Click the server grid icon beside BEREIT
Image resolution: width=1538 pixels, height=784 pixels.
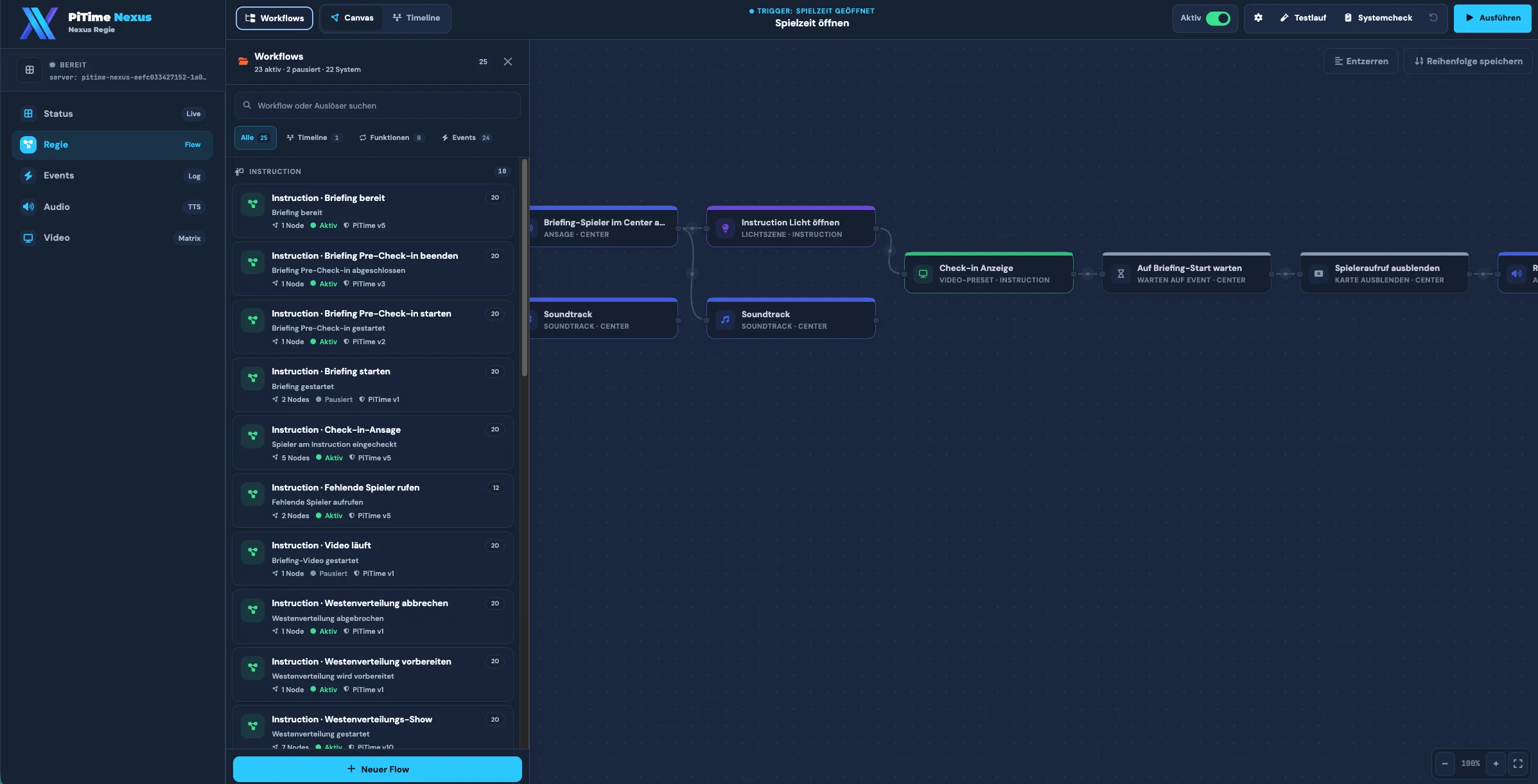(x=30, y=70)
